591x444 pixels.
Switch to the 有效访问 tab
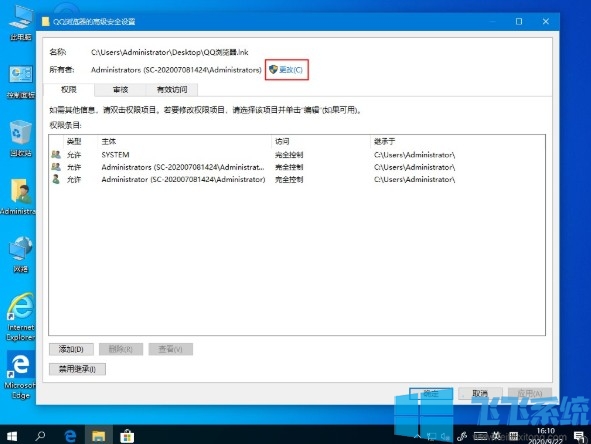(172, 90)
